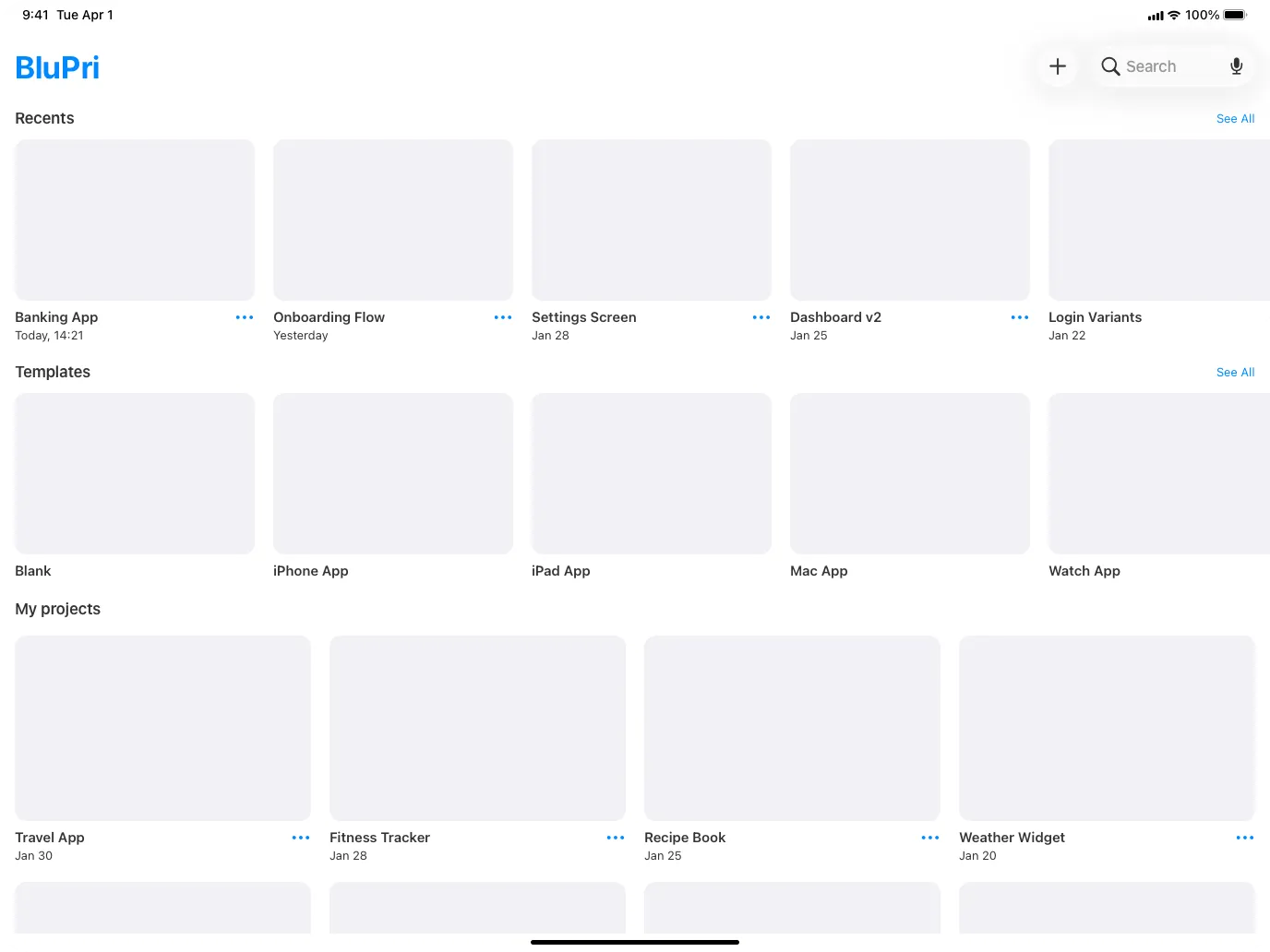Open options menu for Banking App
This screenshot has width=1270, height=952.
(245, 316)
